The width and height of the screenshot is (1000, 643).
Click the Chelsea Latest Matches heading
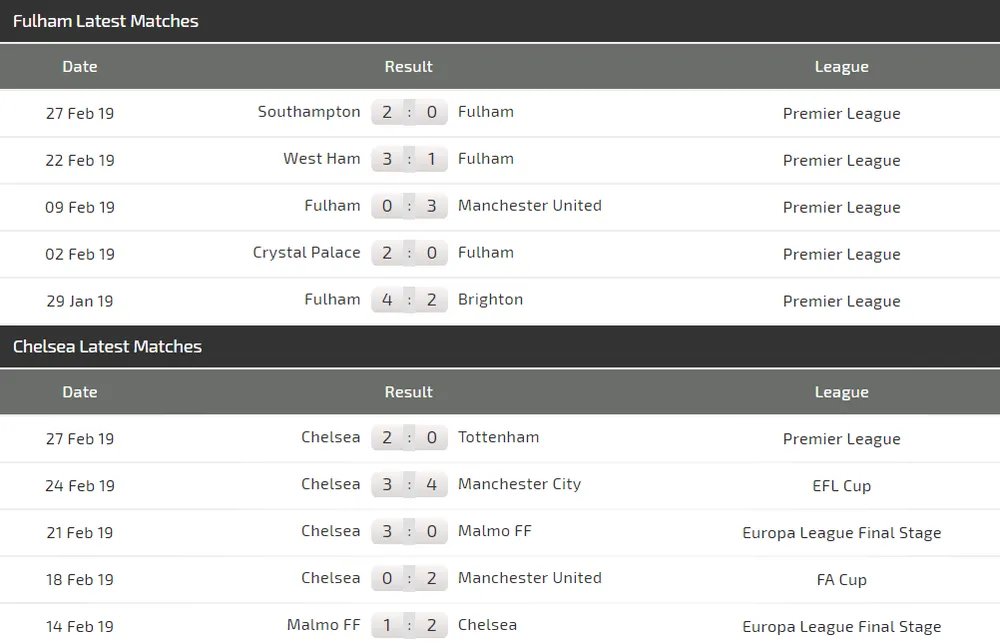click(x=107, y=347)
